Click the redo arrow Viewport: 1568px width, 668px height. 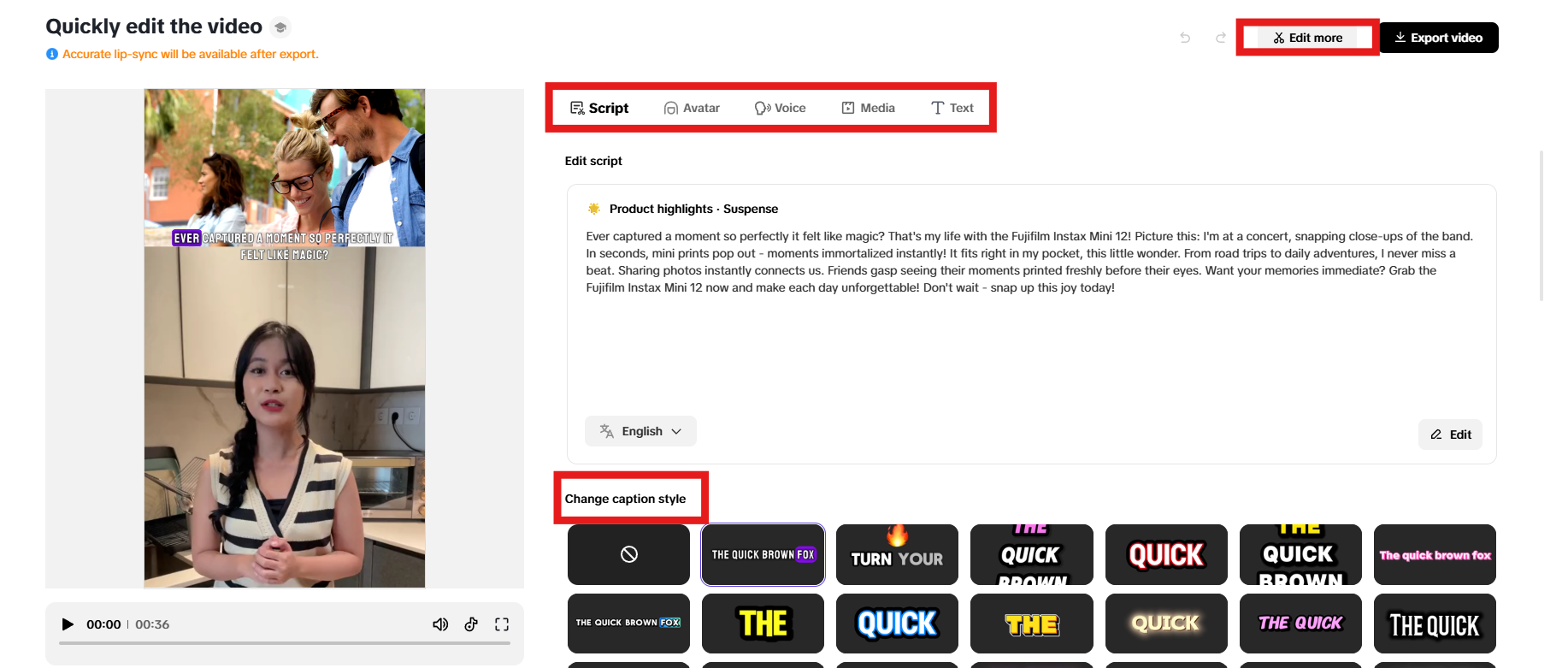point(1221,38)
